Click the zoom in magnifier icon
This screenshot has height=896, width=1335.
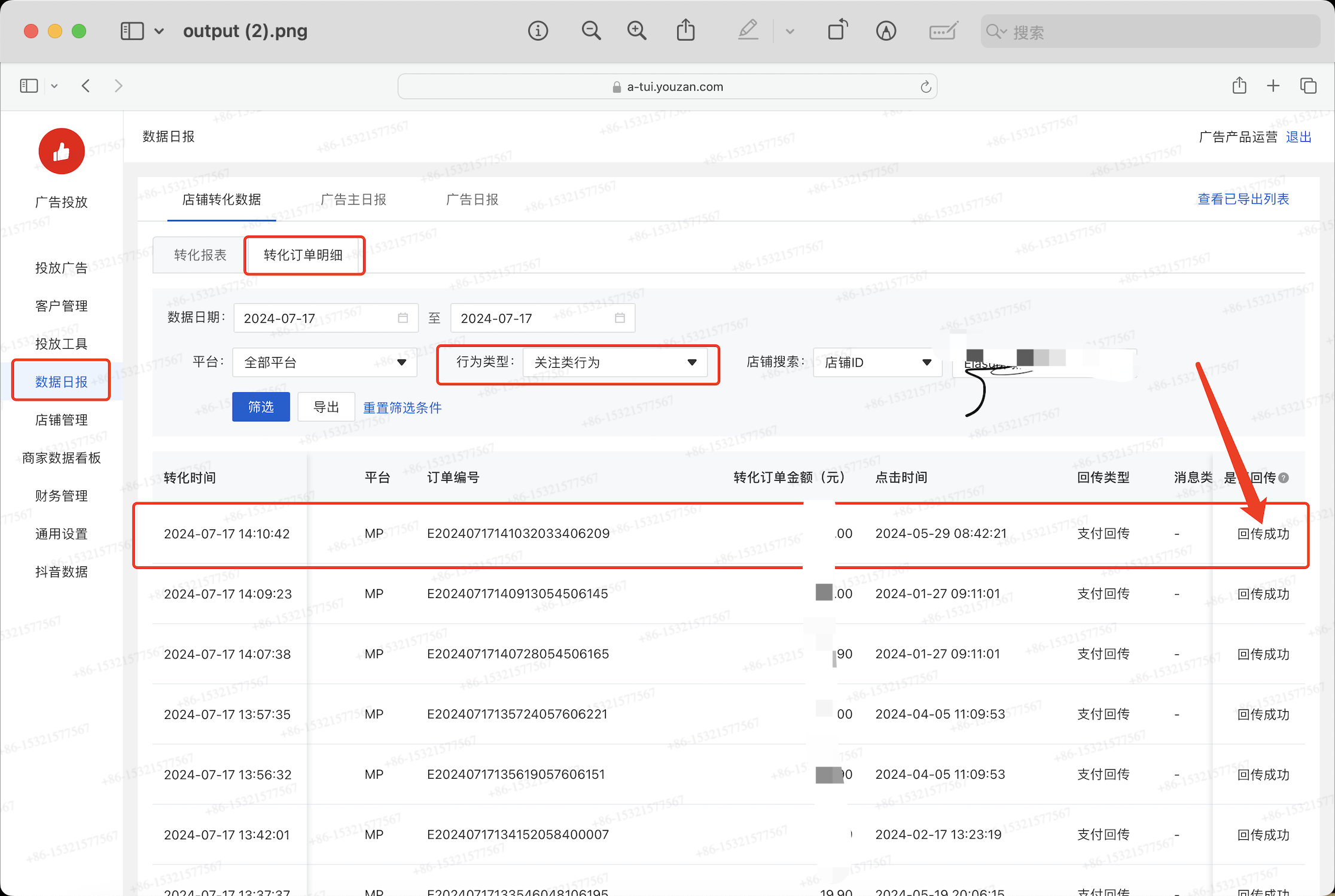636,31
